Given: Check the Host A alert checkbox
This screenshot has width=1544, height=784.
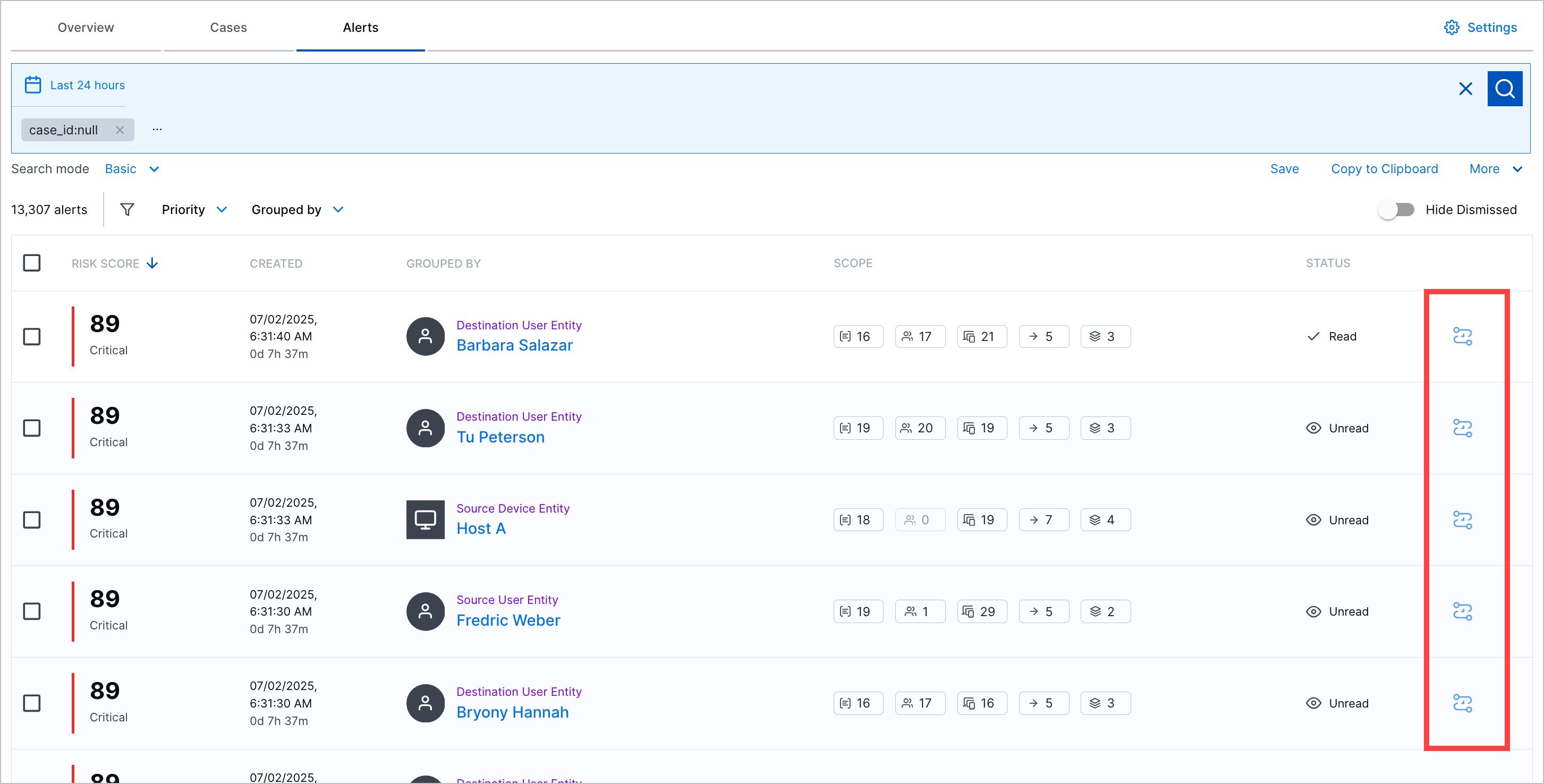Looking at the screenshot, I should tap(32, 519).
